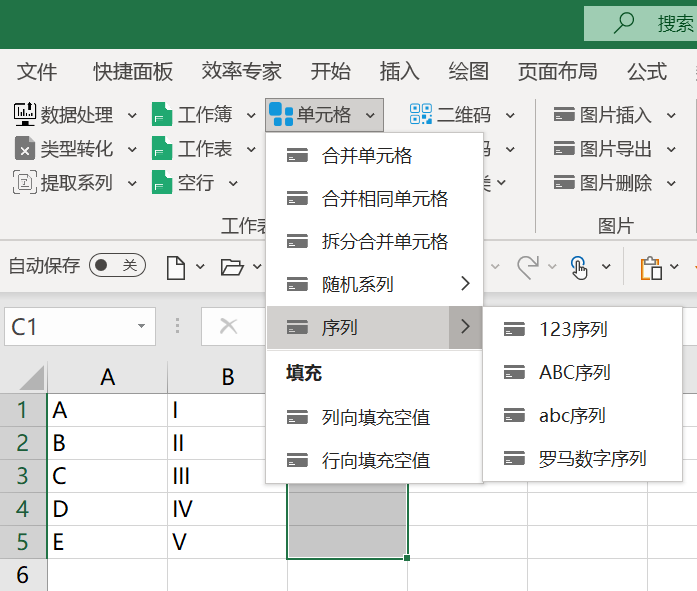Expand the 提取系列 dropdown arrow
697x591 pixels.
(132, 183)
